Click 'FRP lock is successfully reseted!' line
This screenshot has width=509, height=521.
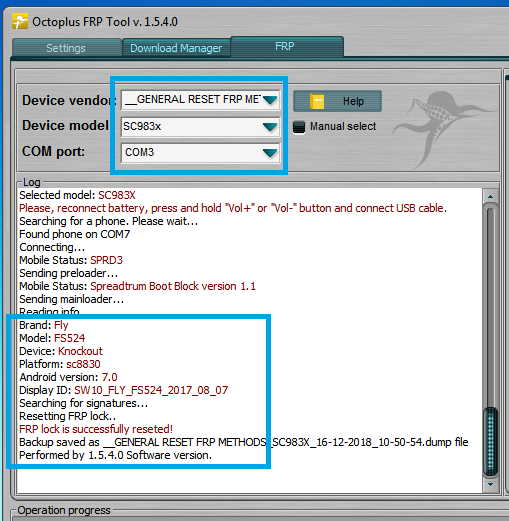96,429
